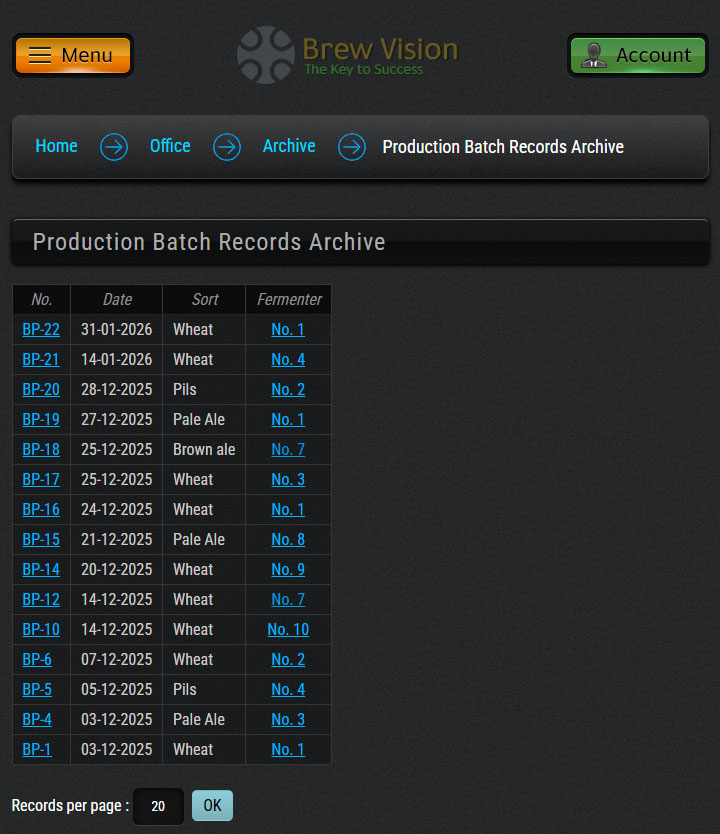
Task: Click the Brew Vision logo icon
Action: coord(265,55)
